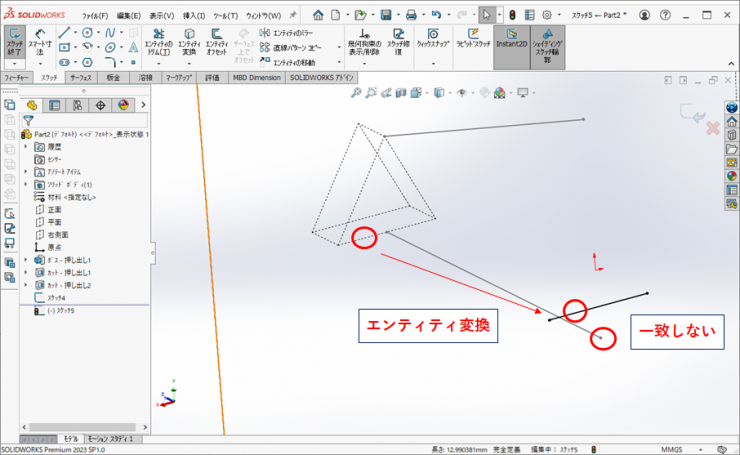The height and width of the screenshot is (455, 740).
Task: Switch to the サーフェス tab
Action: click(81, 77)
